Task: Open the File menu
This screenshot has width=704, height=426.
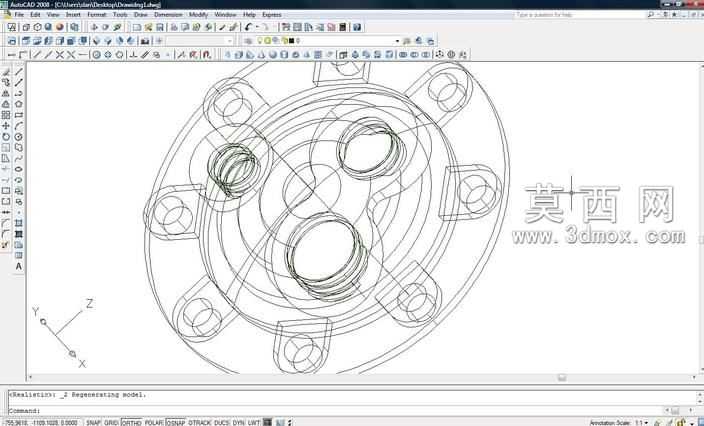Action: [x=19, y=15]
